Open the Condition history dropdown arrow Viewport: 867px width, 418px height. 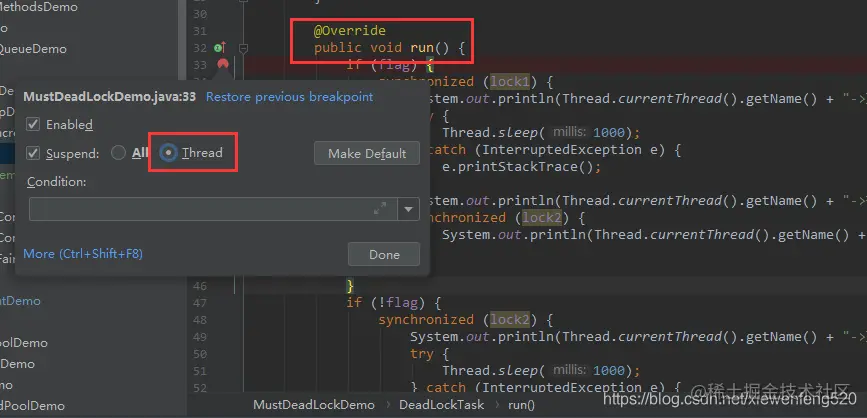tap(409, 209)
